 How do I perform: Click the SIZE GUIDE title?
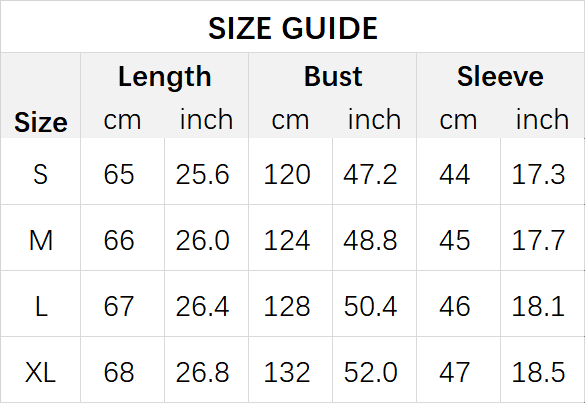tap(293, 28)
